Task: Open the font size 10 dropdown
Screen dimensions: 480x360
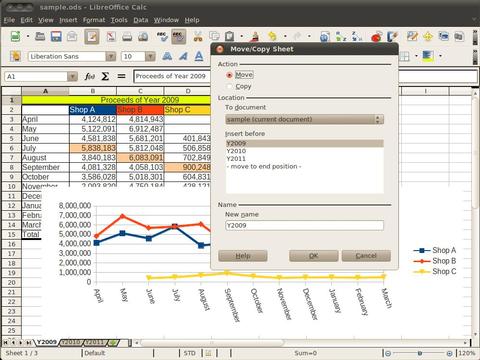Action: click(151, 56)
